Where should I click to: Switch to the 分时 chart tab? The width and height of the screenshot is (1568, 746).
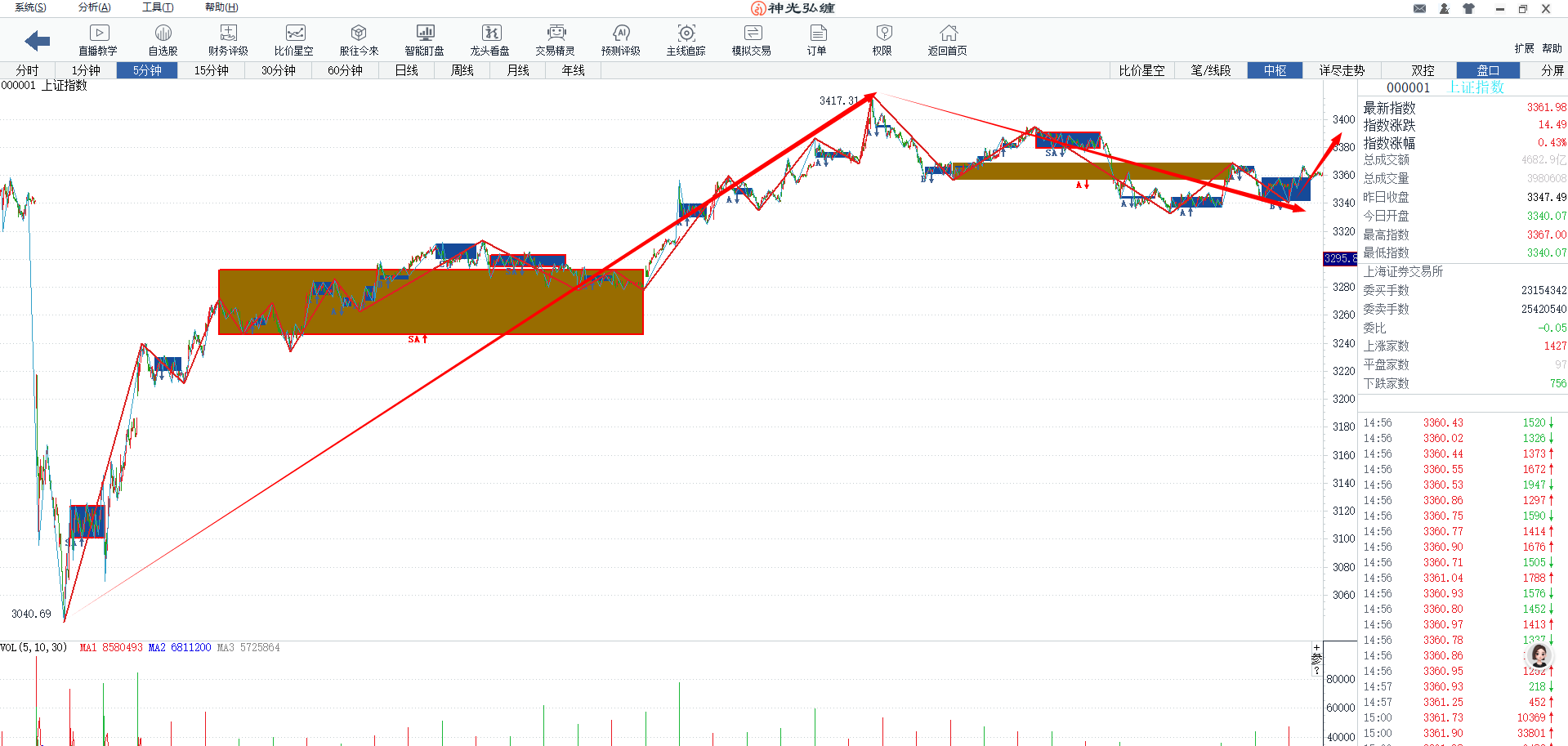coord(27,70)
